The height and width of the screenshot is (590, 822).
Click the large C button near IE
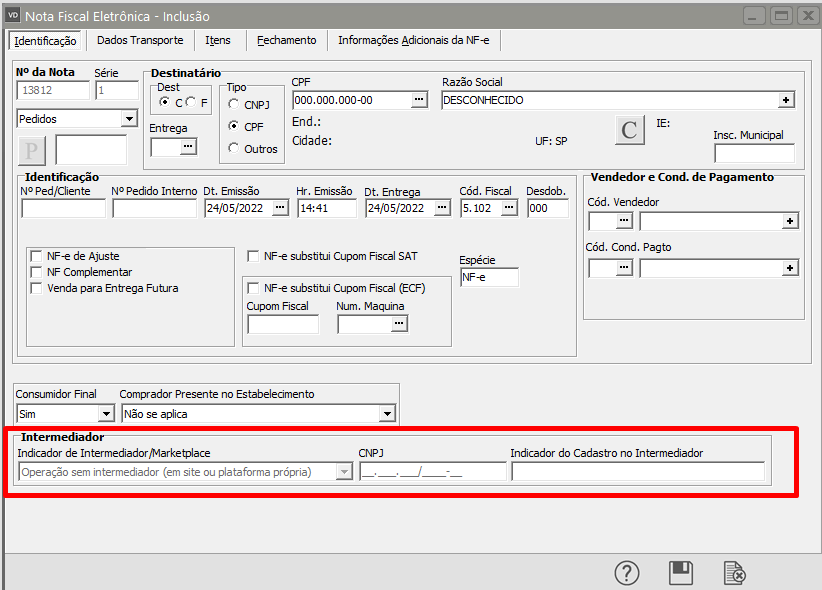tap(629, 131)
